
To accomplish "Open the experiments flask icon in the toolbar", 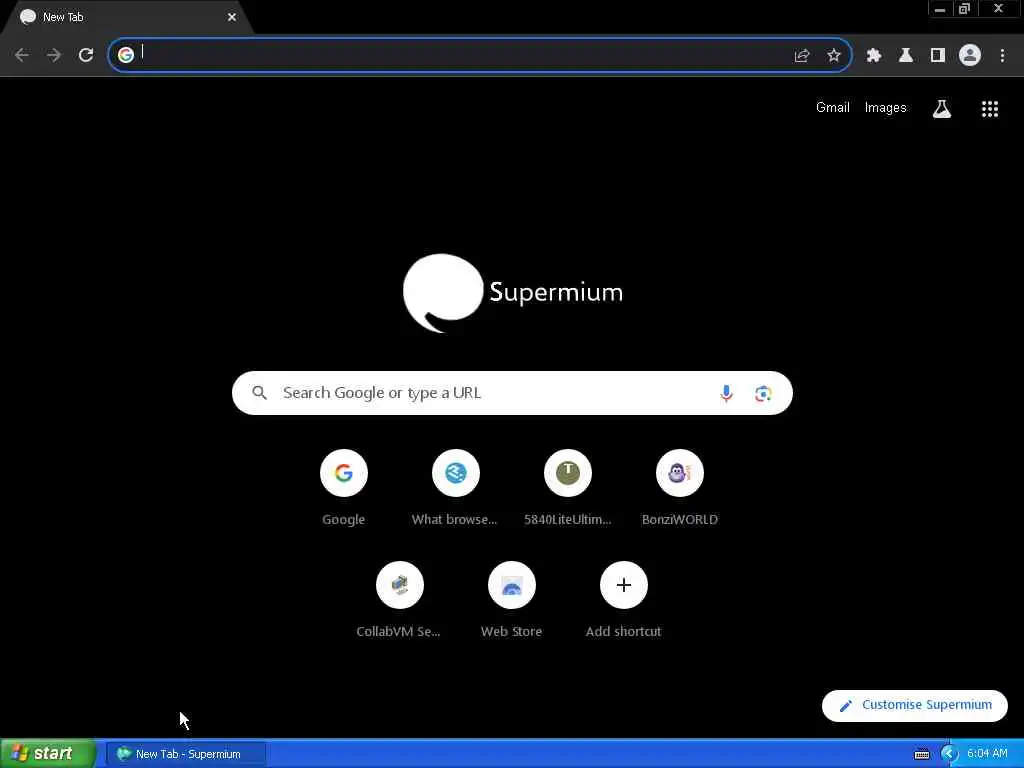I will coord(906,56).
